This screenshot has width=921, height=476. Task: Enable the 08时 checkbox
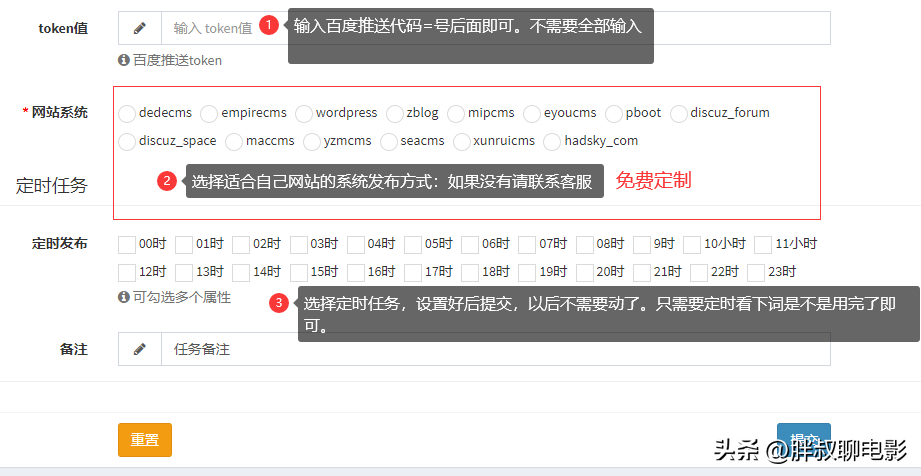(x=584, y=244)
